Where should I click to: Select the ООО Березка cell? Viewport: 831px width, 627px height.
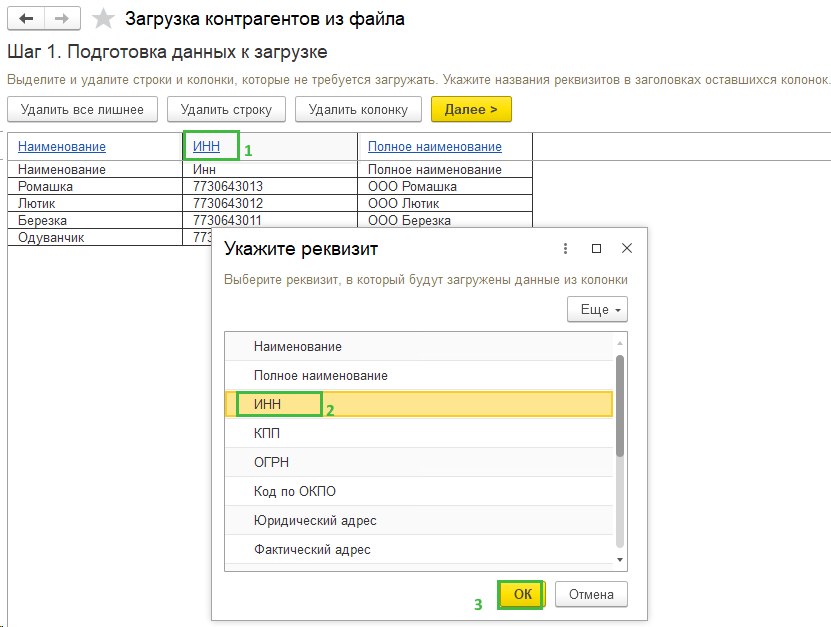pyautogui.click(x=445, y=220)
